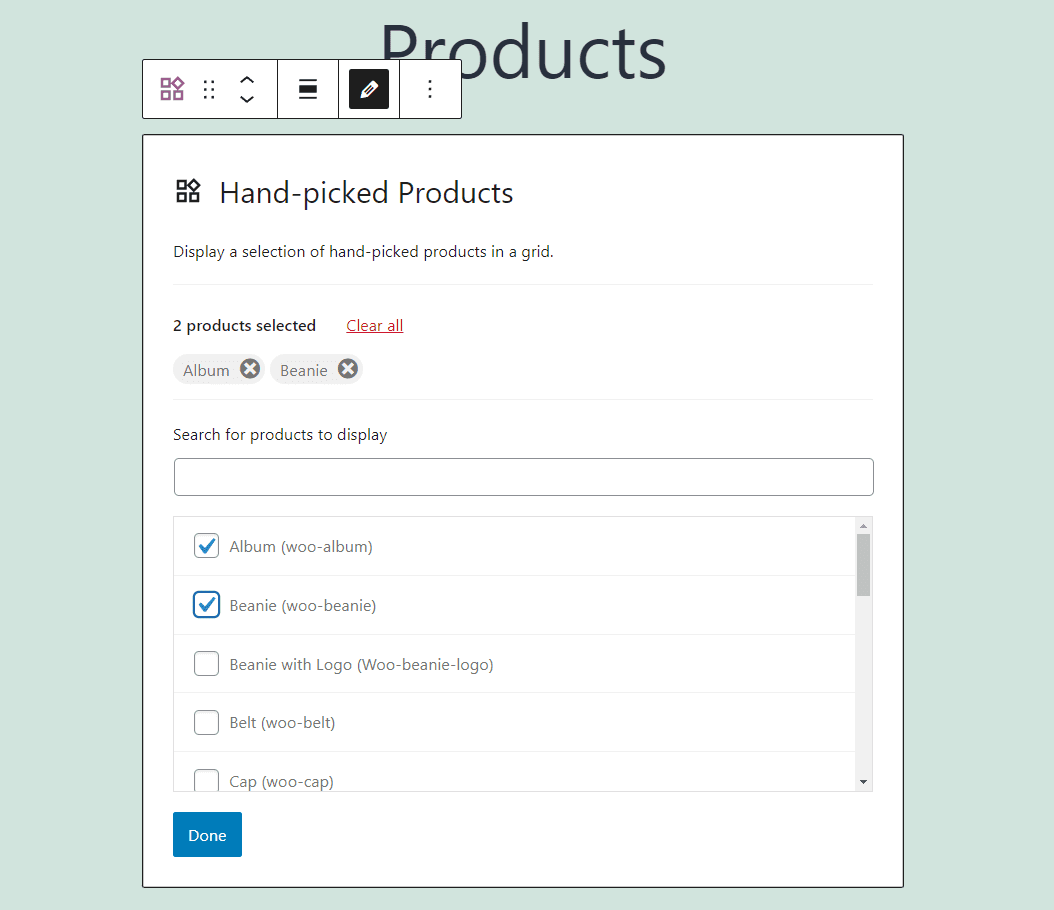
Task: Check the Beanie with Logo checkbox
Action: (206, 663)
